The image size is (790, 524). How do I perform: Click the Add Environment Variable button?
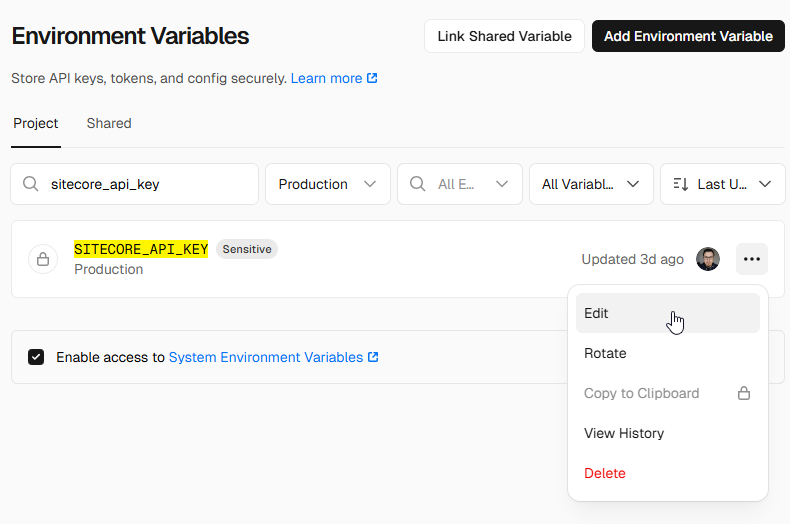688,36
